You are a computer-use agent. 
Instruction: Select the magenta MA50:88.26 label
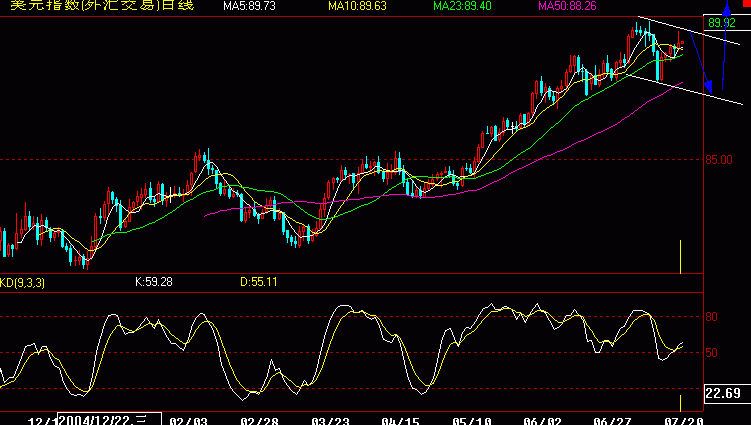click(567, 6)
